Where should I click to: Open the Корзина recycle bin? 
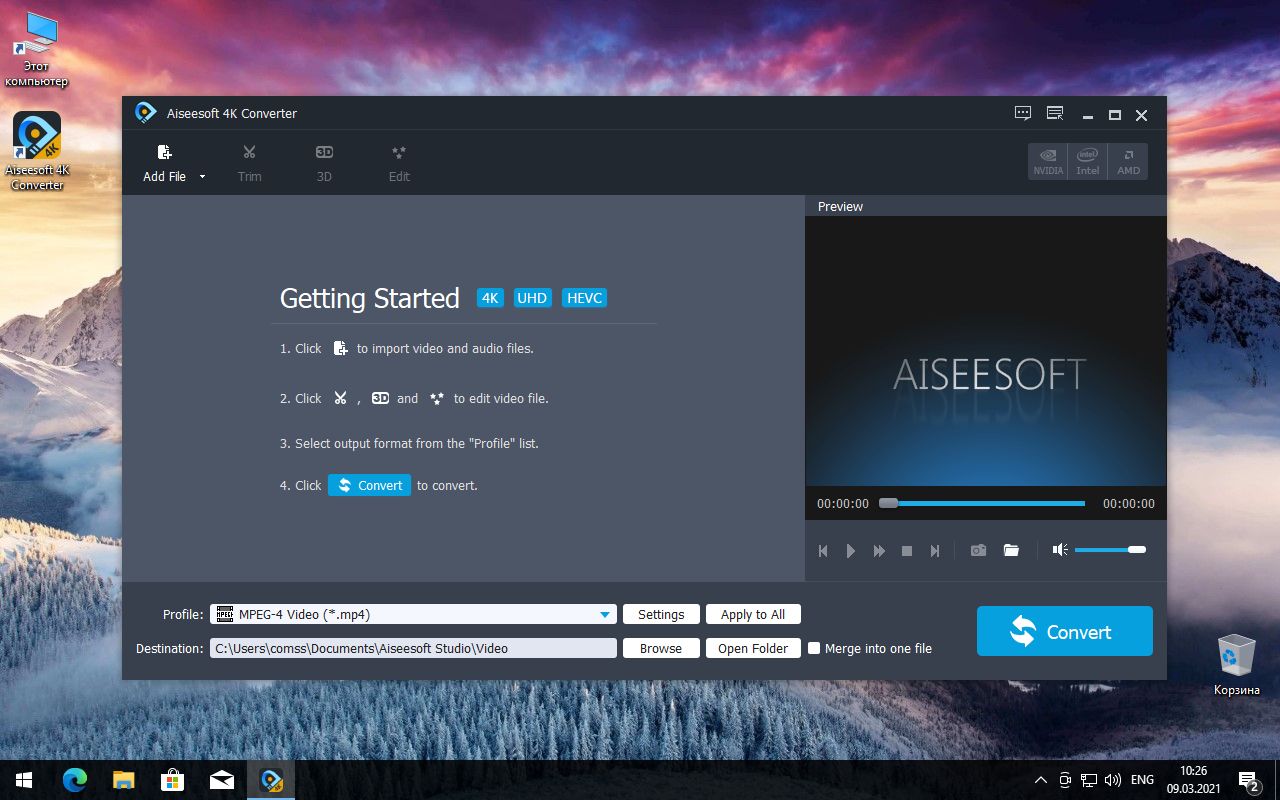point(1236,655)
